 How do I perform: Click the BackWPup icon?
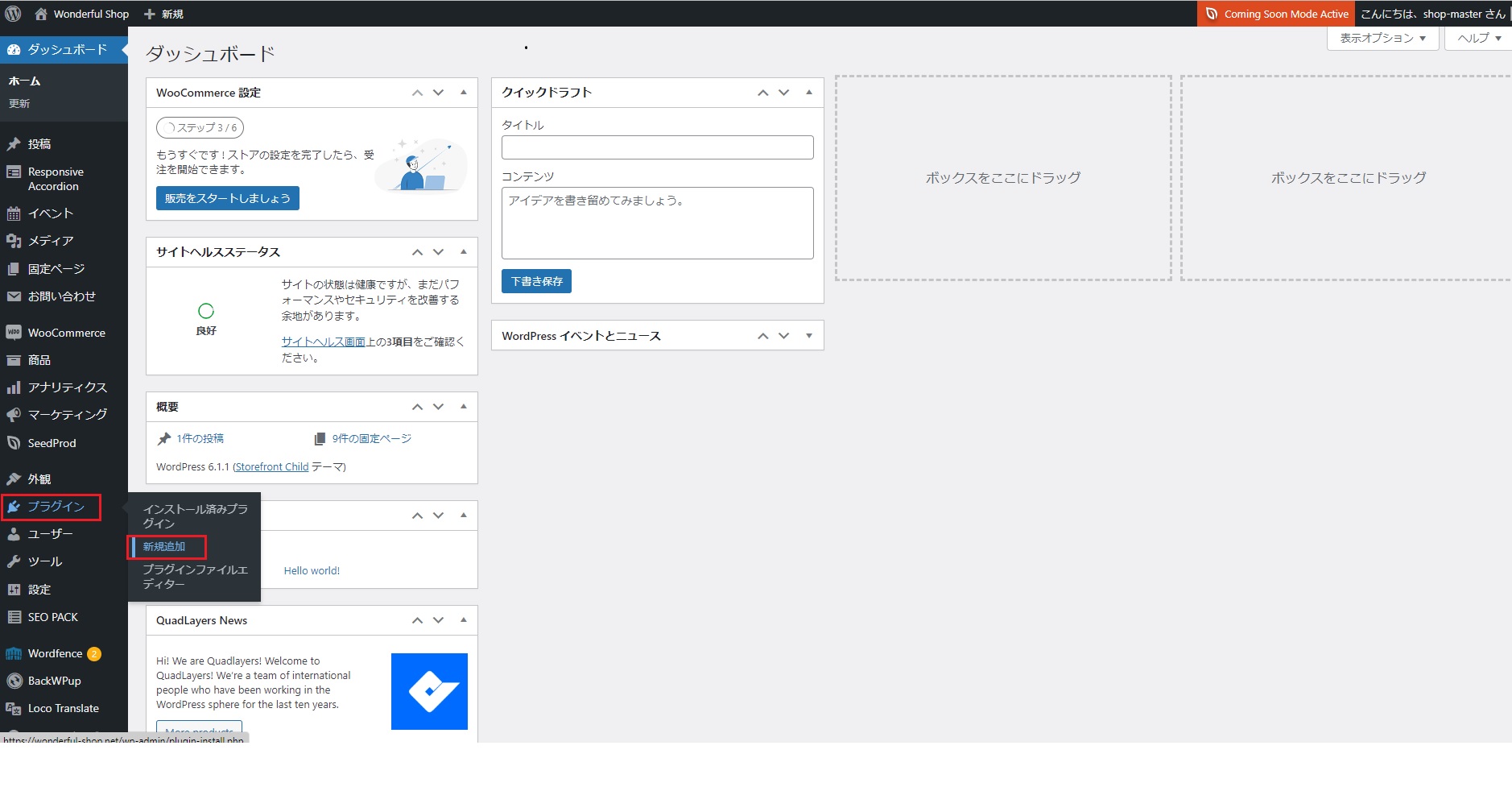pyautogui.click(x=14, y=681)
